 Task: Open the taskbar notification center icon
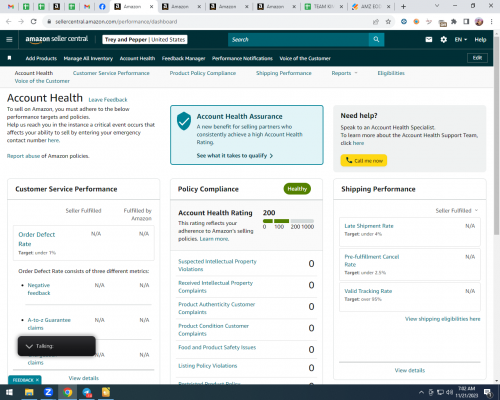[487, 392]
